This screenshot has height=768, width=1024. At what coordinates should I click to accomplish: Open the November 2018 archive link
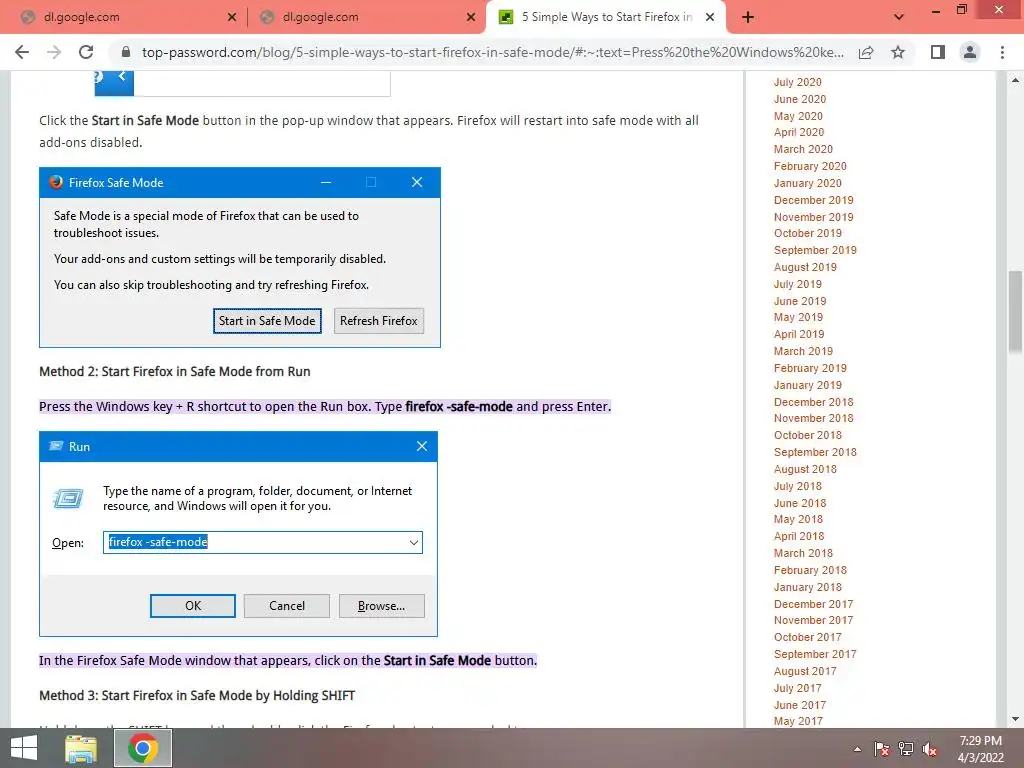814,418
